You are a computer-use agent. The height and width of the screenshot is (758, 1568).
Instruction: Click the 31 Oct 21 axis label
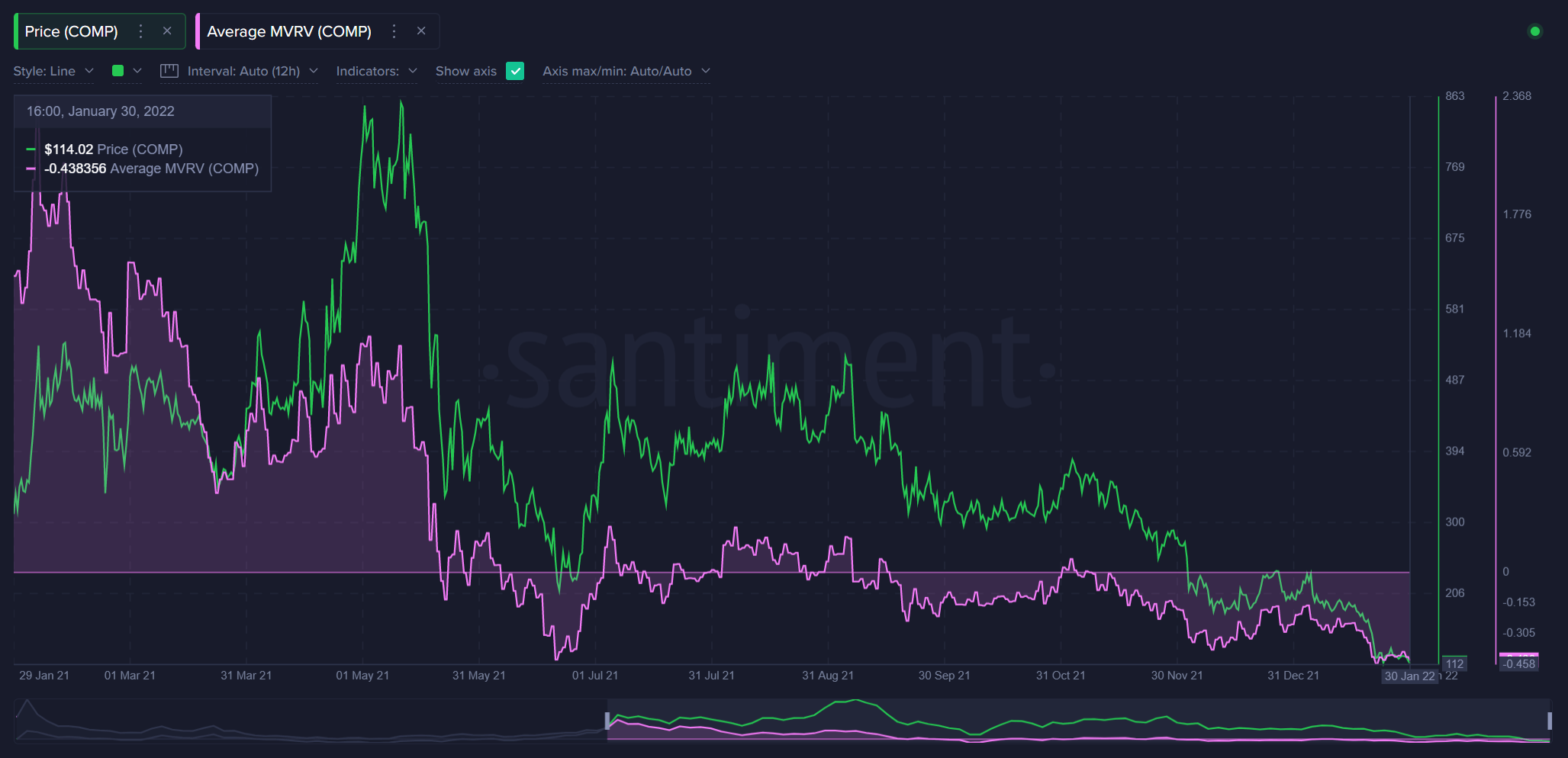click(1061, 676)
